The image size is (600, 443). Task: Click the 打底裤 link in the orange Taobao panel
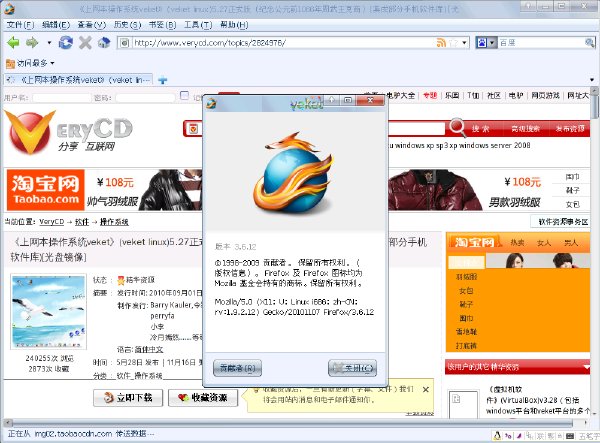point(466,346)
